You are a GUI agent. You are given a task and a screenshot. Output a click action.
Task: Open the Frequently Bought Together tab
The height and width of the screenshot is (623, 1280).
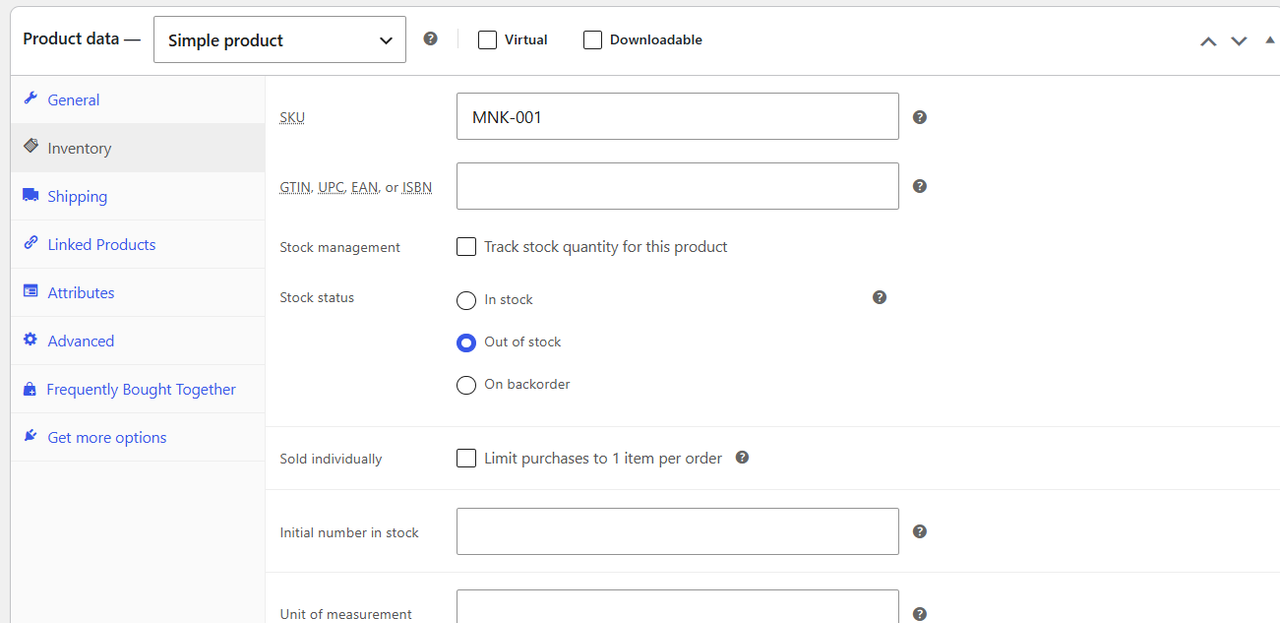(138, 389)
